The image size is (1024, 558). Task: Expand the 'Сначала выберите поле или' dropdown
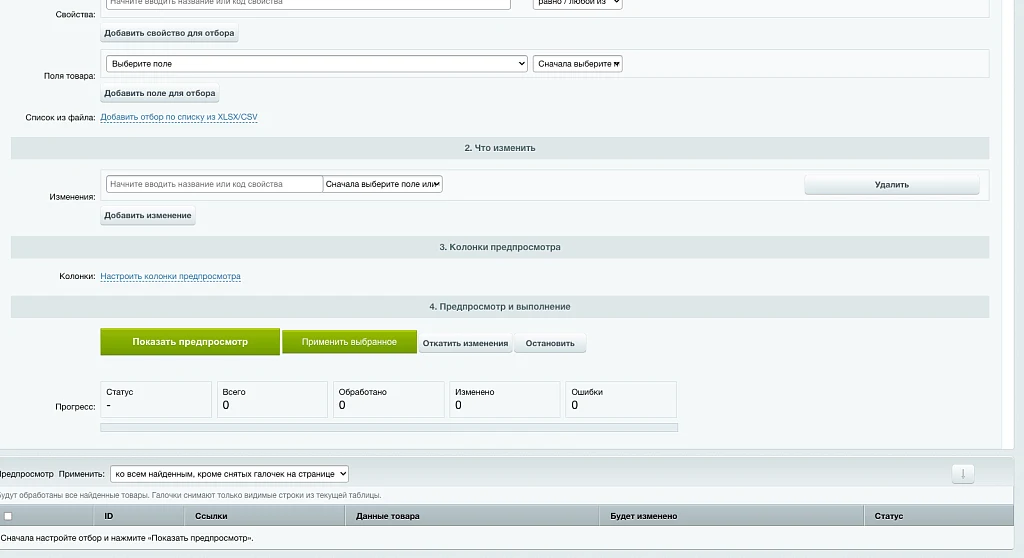383,184
